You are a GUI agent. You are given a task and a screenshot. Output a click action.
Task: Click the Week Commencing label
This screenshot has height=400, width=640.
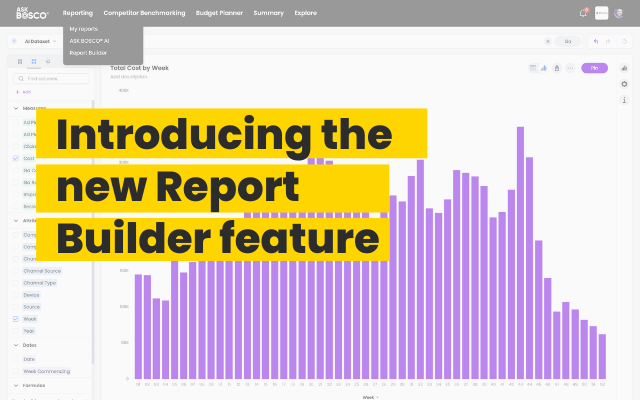coord(47,371)
